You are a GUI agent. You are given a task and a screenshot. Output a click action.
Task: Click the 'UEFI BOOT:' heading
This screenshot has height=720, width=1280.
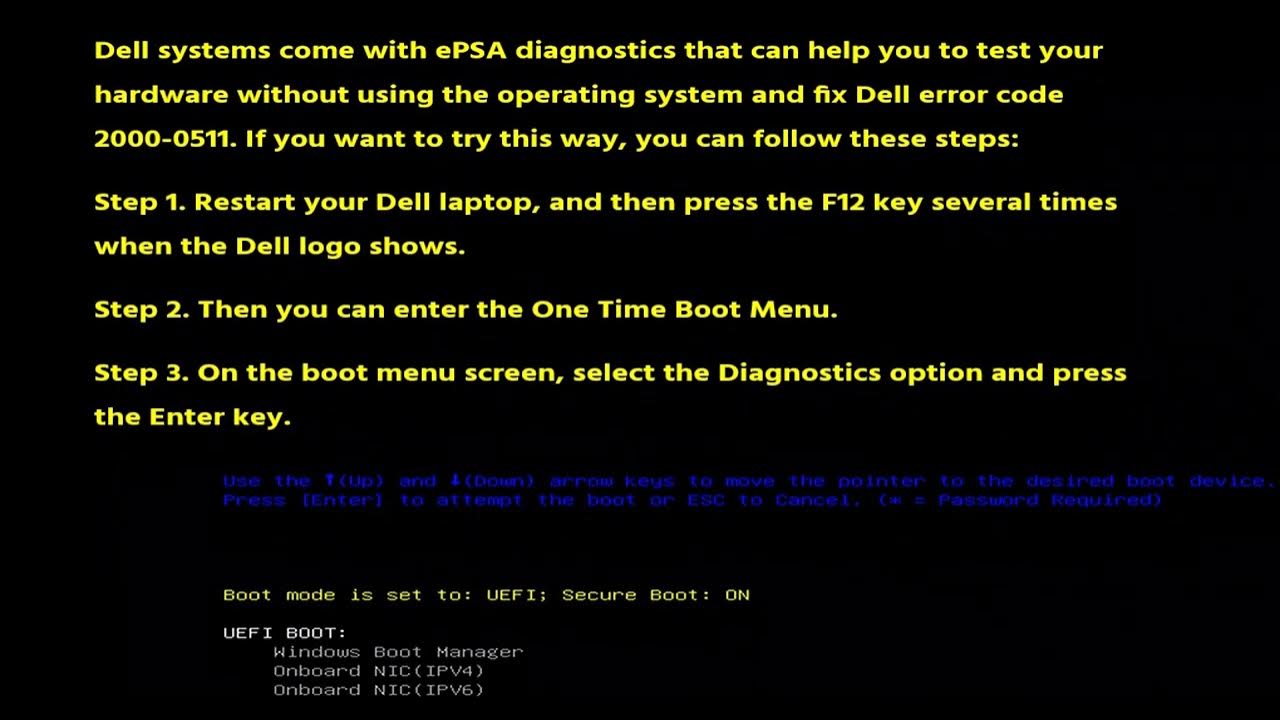[285, 632]
